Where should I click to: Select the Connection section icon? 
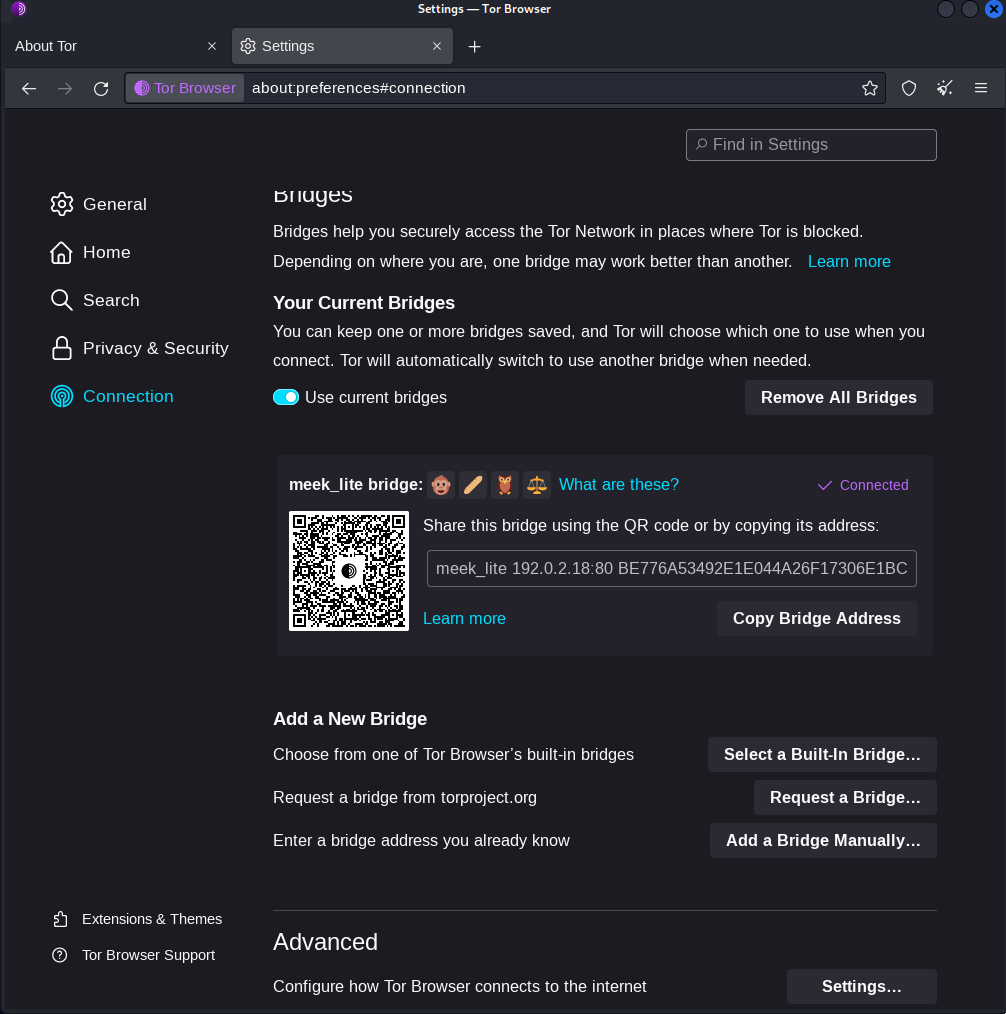click(61, 396)
